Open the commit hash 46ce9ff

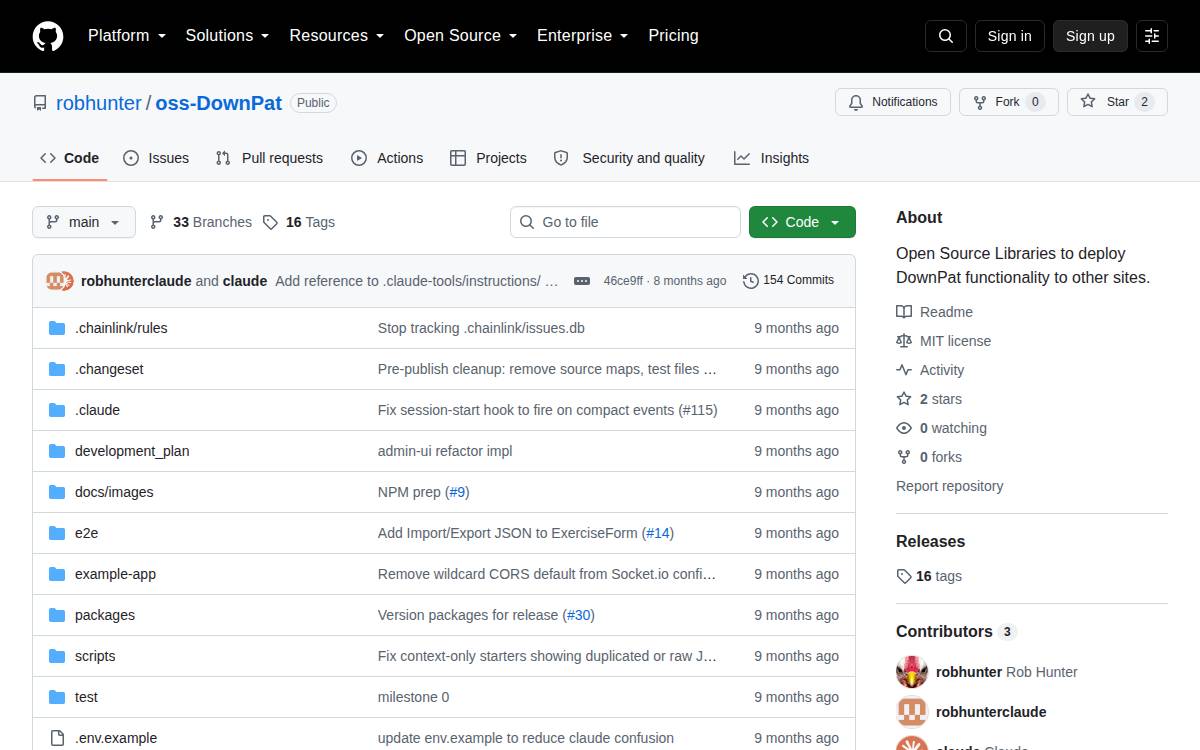(623, 281)
